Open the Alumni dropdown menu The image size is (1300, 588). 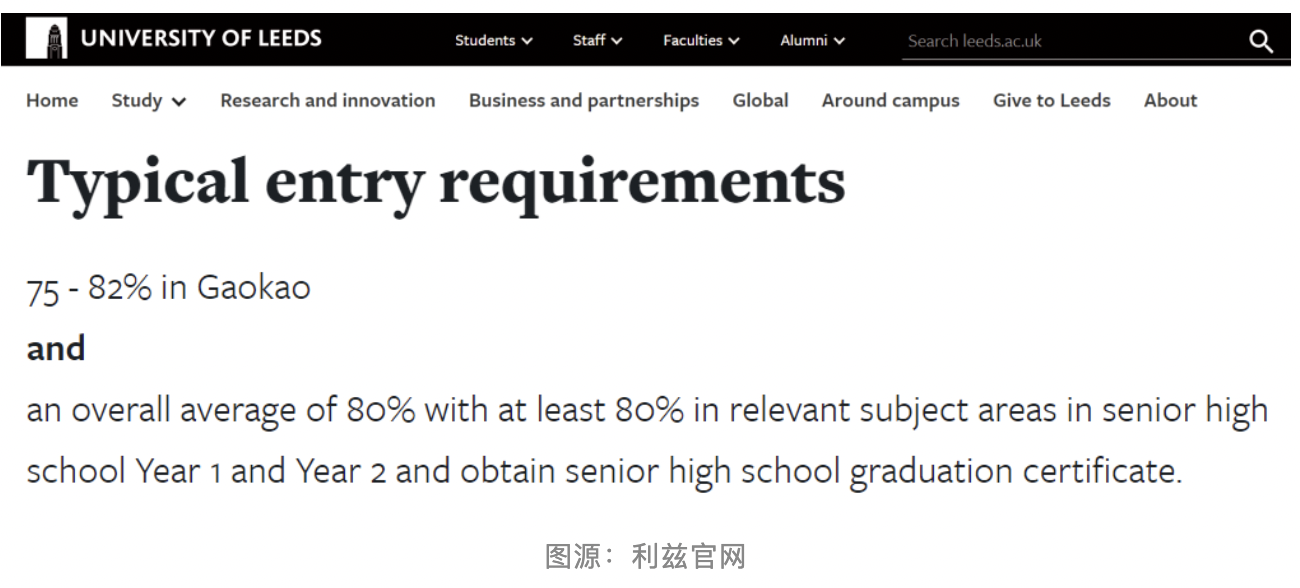pos(812,41)
